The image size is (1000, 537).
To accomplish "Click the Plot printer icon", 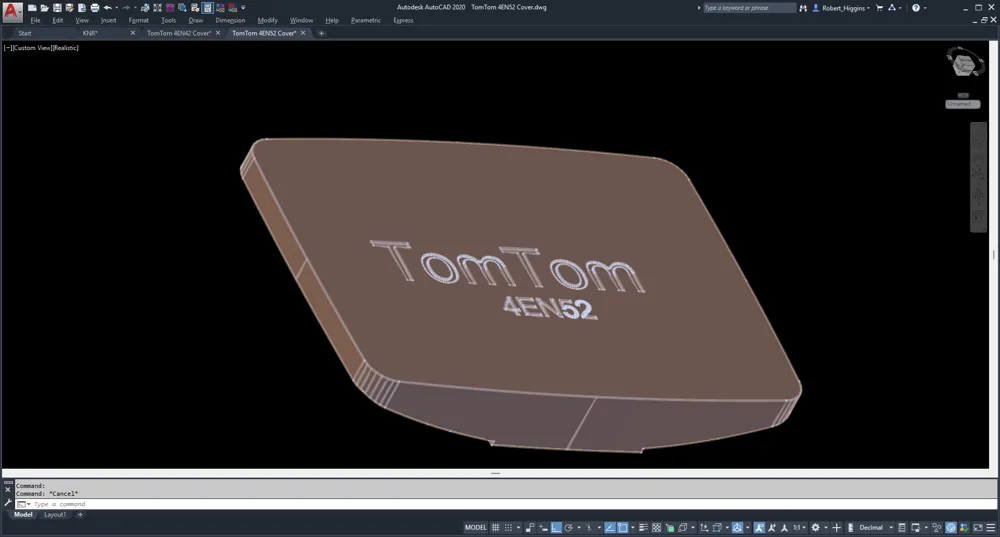I will (94, 8).
